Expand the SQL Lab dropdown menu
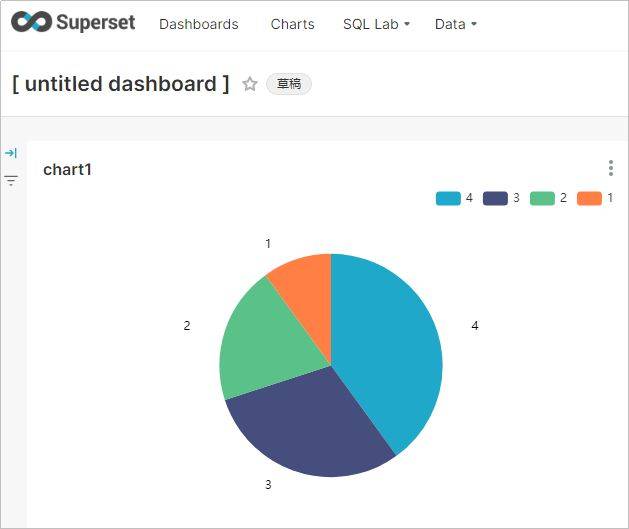This screenshot has width=629, height=529. [x=376, y=24]
